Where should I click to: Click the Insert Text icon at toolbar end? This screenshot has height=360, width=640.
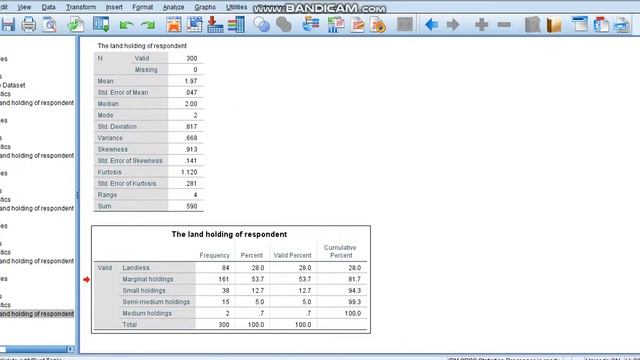(x=622, y=24)
